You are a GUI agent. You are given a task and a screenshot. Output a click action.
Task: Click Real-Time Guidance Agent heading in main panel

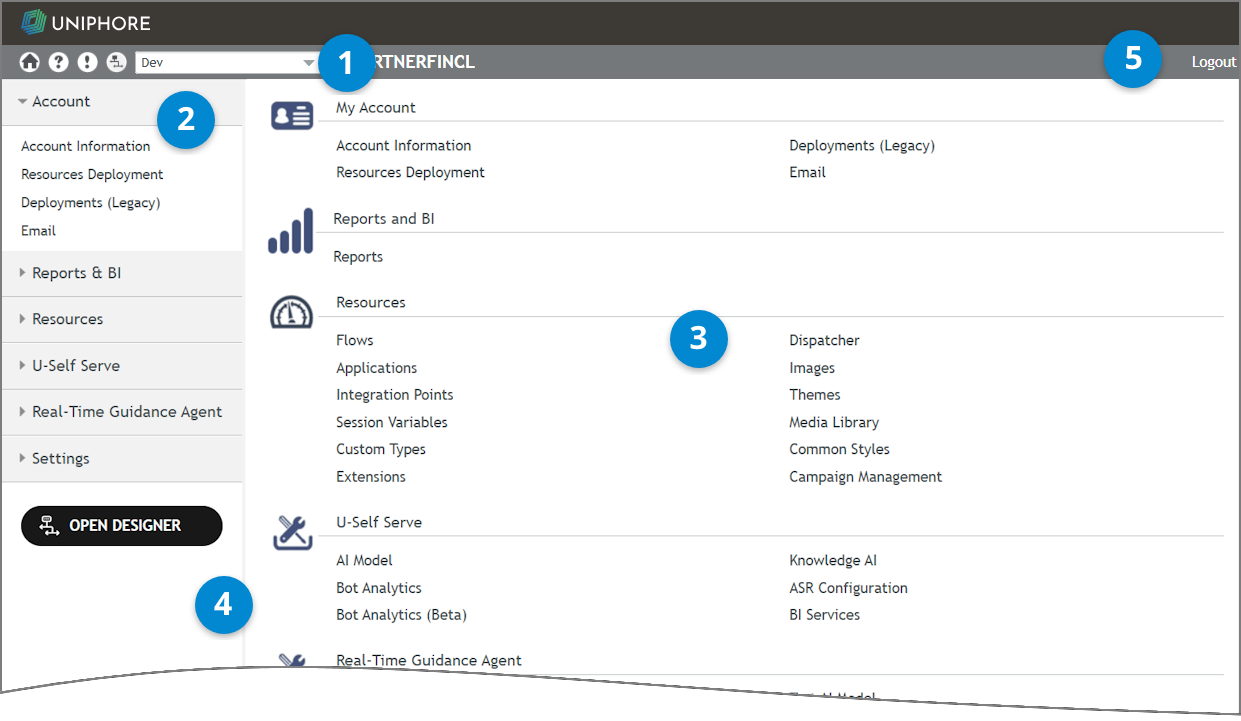pyautogui.click(x=429, y=661)
